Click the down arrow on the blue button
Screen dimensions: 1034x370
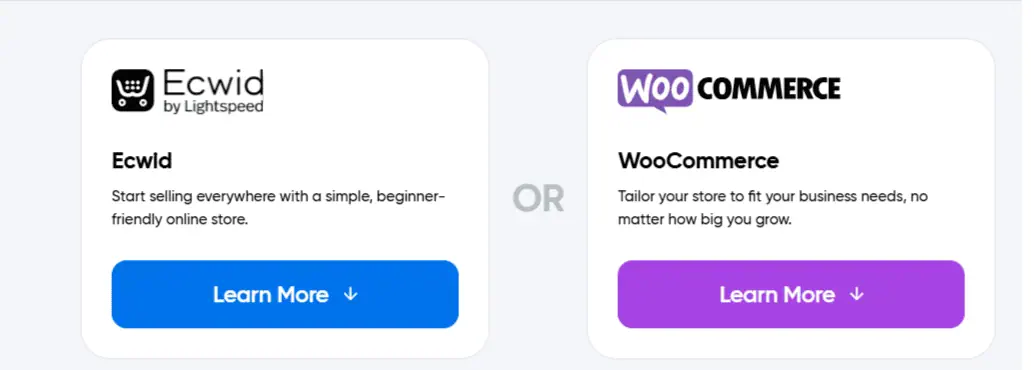tap(351, 294)
